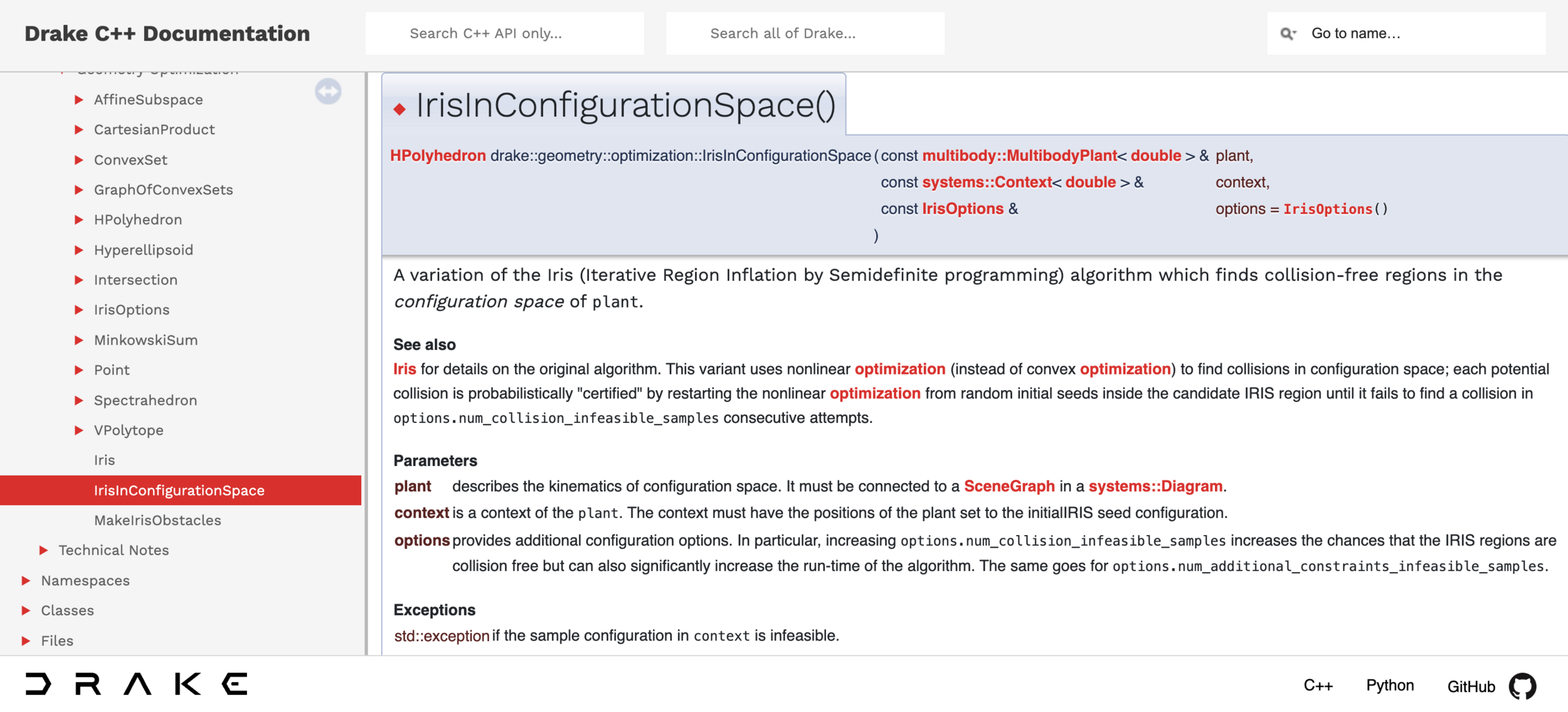Click the sidebar sync toggle arrows icon
The width and height of the screenshot is (1568, 712).
click(x=328, y=92)
